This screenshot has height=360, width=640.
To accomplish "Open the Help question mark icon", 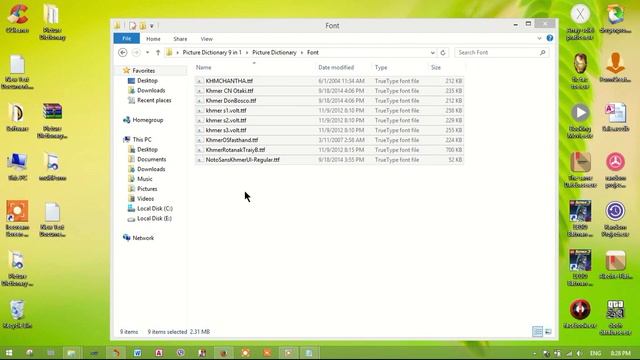I will (x=550, y=38).
